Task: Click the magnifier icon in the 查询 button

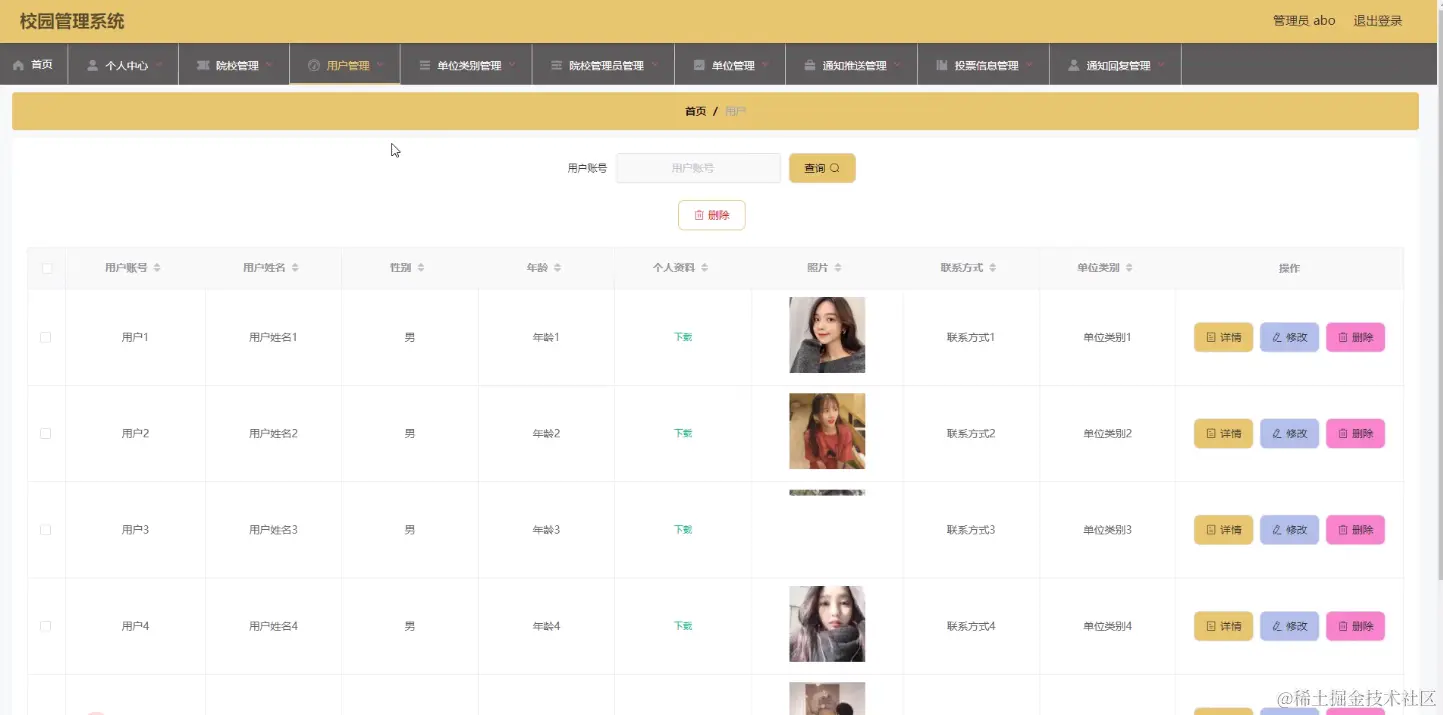Action: coord(835,168)
